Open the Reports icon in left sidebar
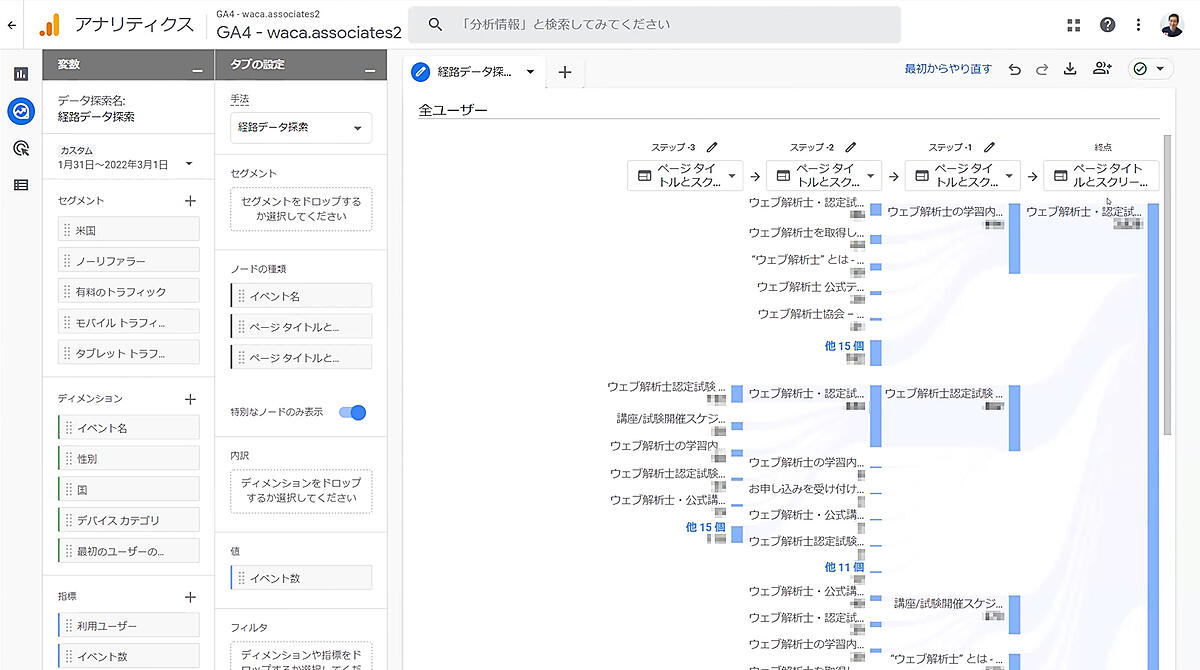 [21, 74]
